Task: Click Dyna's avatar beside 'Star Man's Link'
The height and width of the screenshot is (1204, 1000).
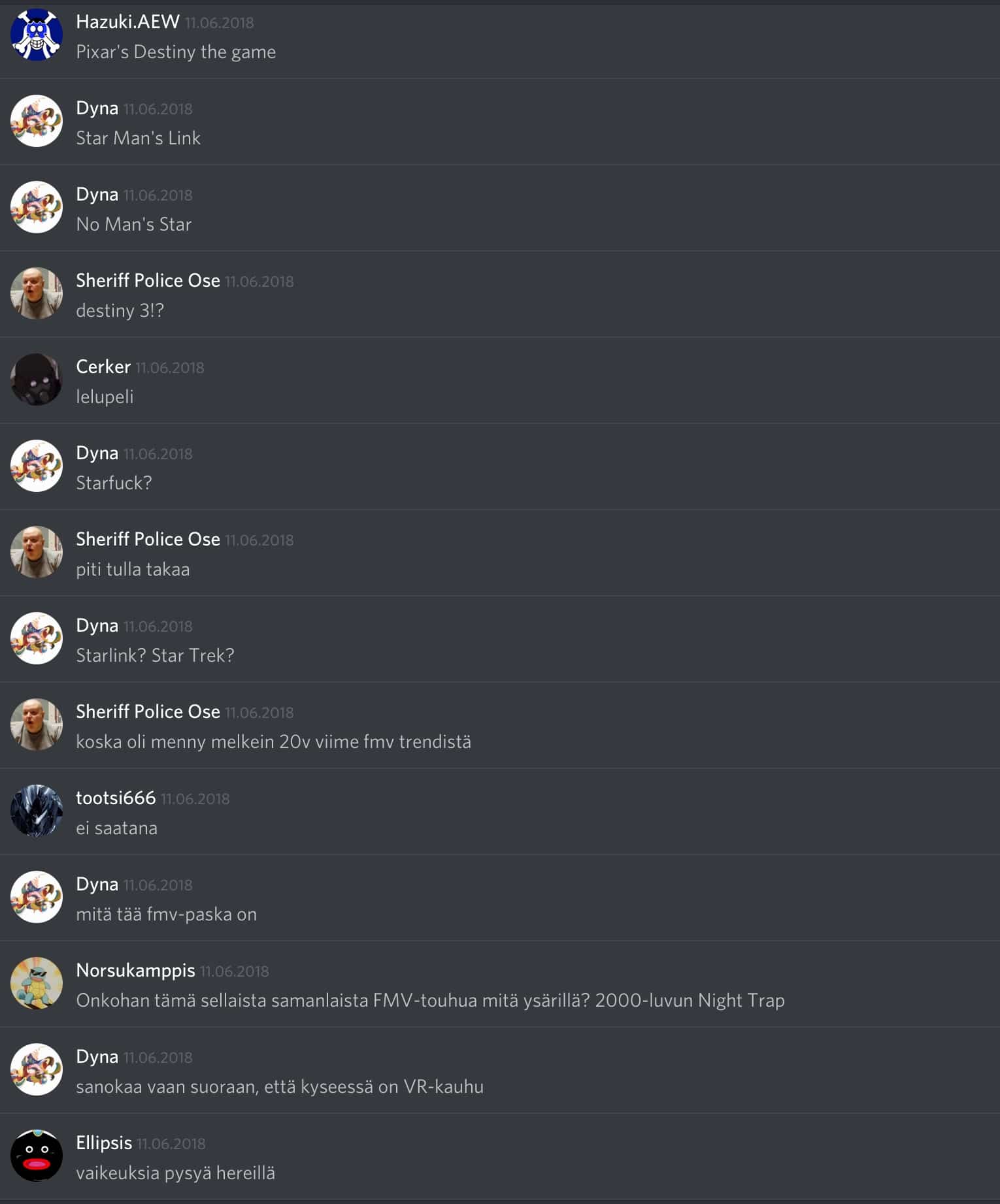Action: (x=37, y=121)
